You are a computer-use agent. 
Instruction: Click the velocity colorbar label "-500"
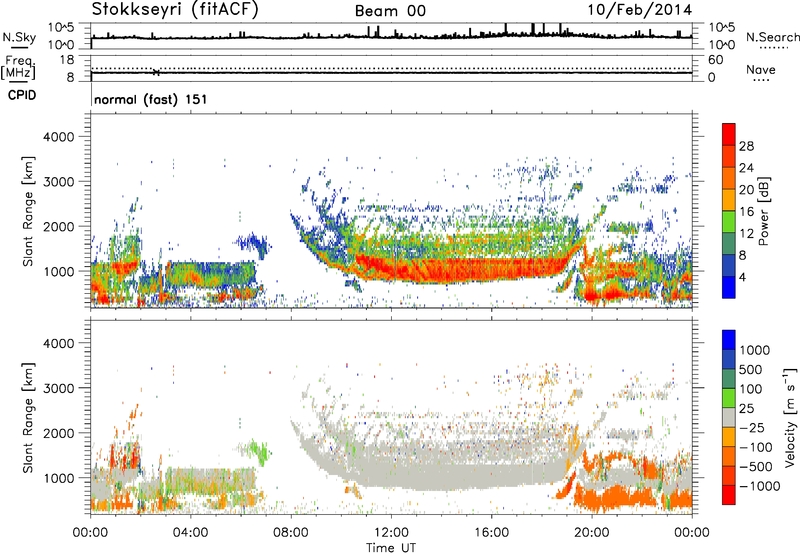756,467
